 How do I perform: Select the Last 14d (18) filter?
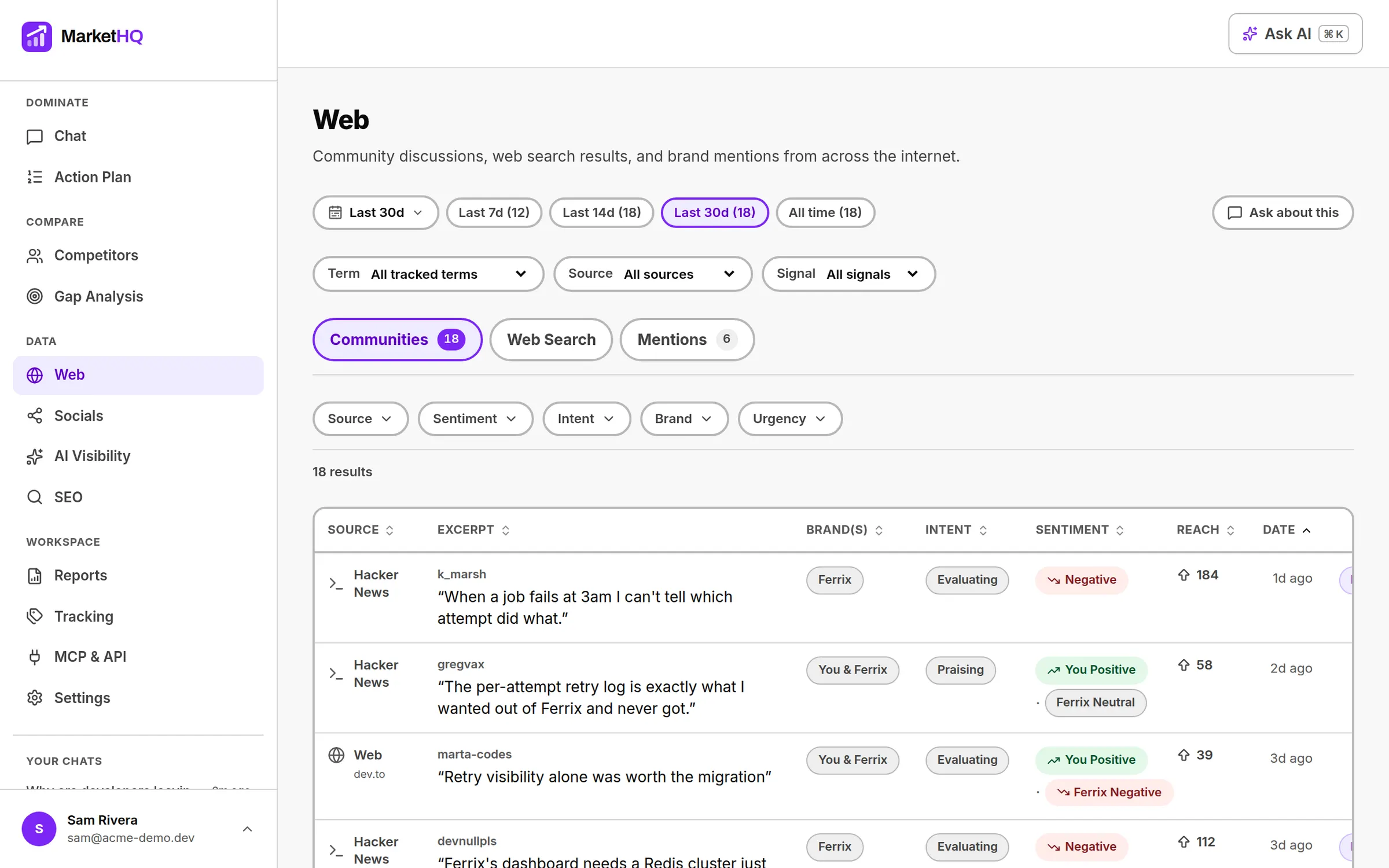tap(601, 212)
